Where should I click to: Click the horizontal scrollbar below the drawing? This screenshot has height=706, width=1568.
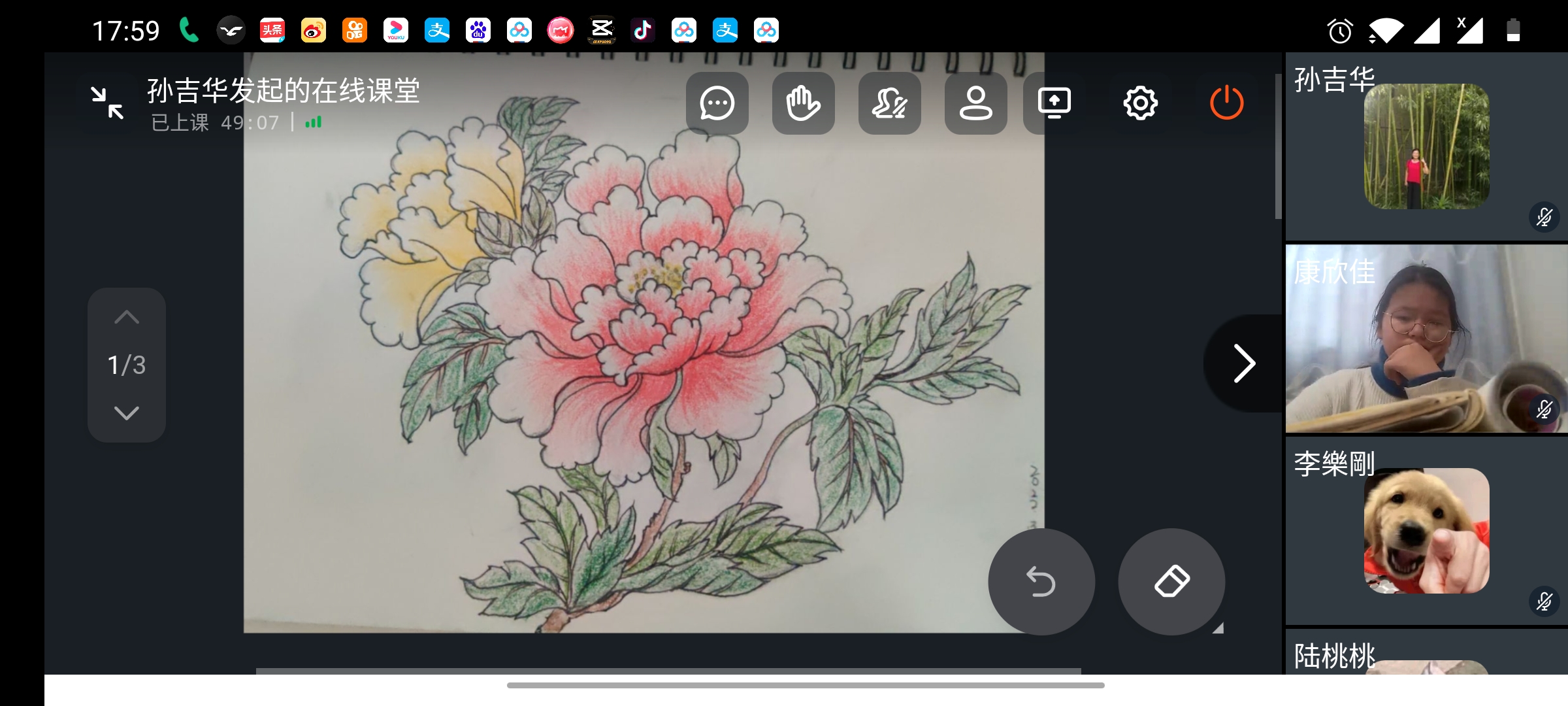(668, 671)
